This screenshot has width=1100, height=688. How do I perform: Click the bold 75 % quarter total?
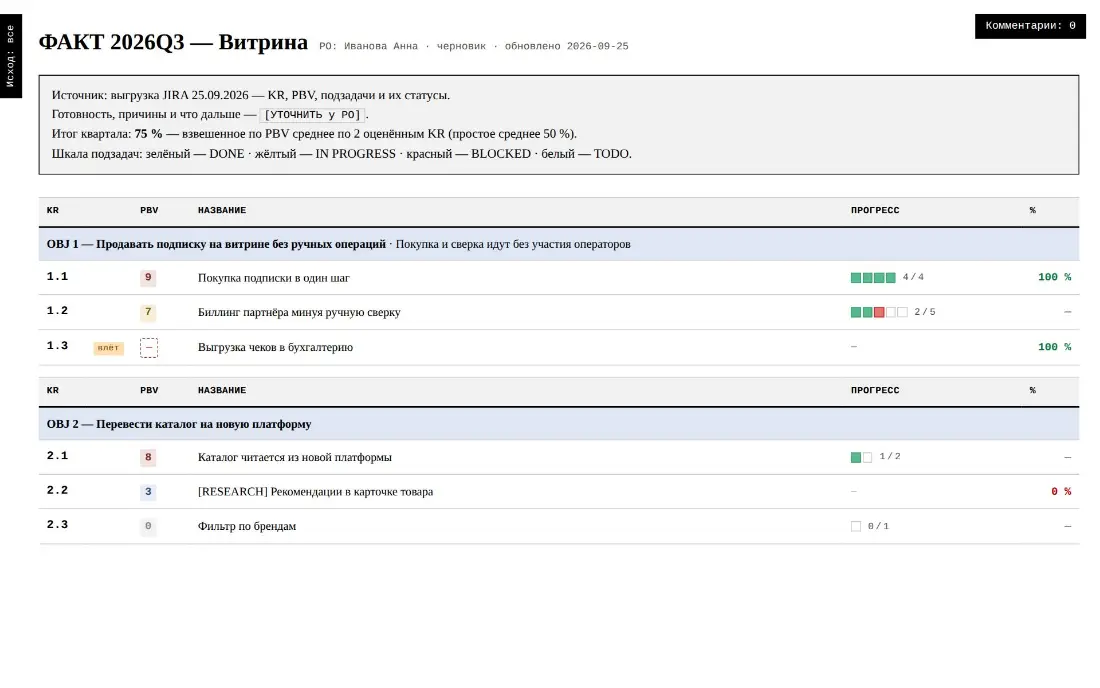click(x=148, y=134)
